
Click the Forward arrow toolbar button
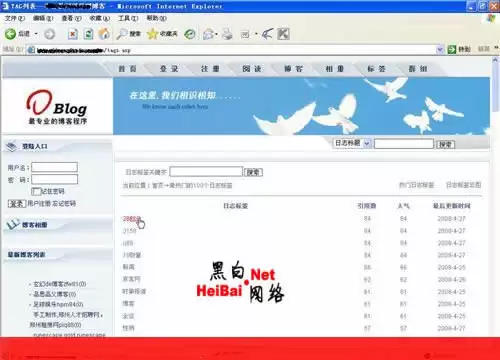pos(50,34)
